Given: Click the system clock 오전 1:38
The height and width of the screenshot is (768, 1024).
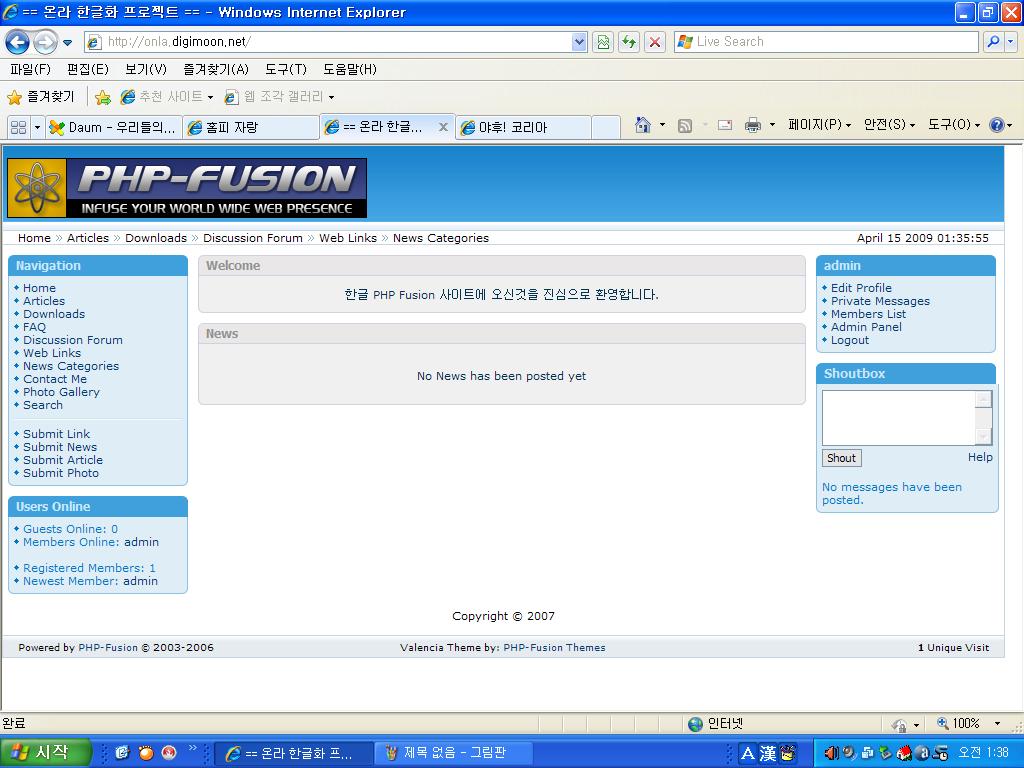Looking at the screenshot, I should coord(983,753).
